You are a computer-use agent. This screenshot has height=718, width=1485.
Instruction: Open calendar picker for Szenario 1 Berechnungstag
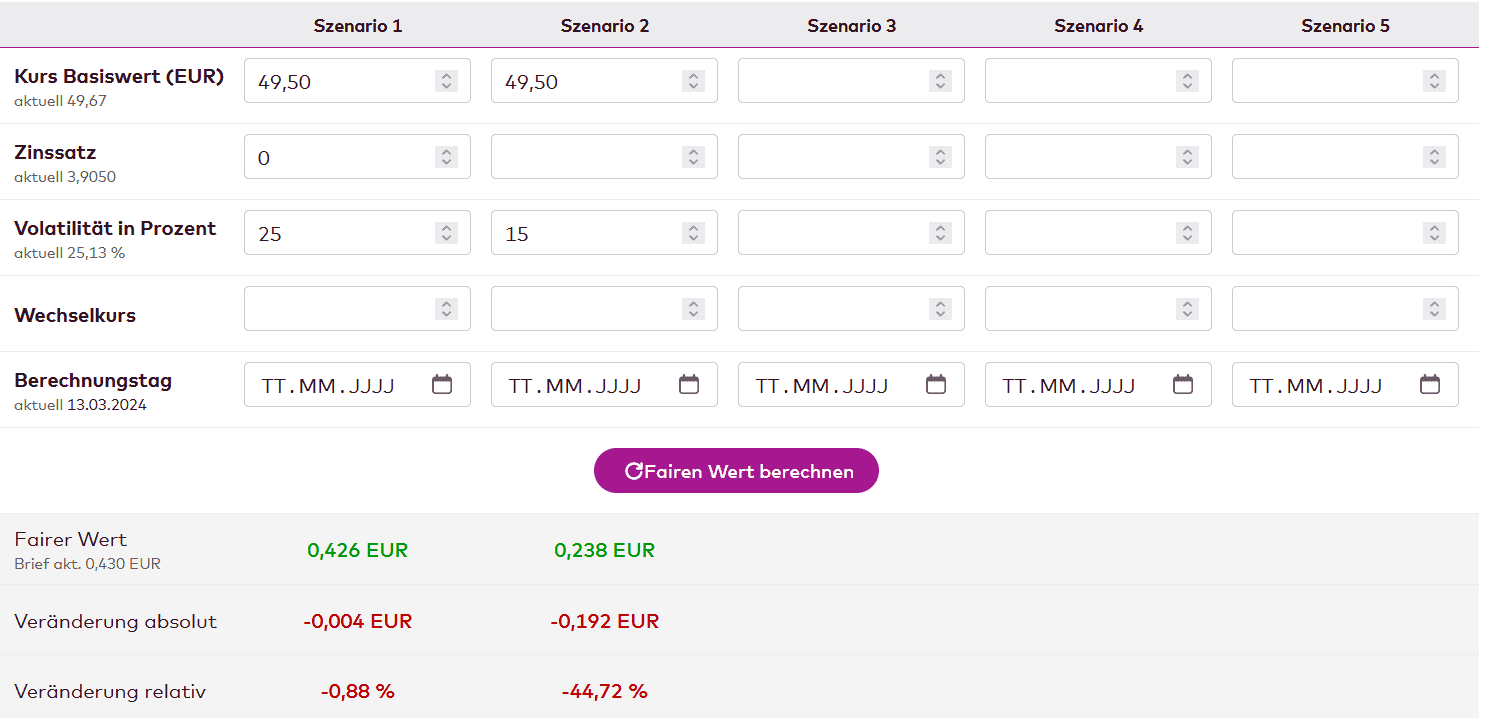tap(442, 384)
